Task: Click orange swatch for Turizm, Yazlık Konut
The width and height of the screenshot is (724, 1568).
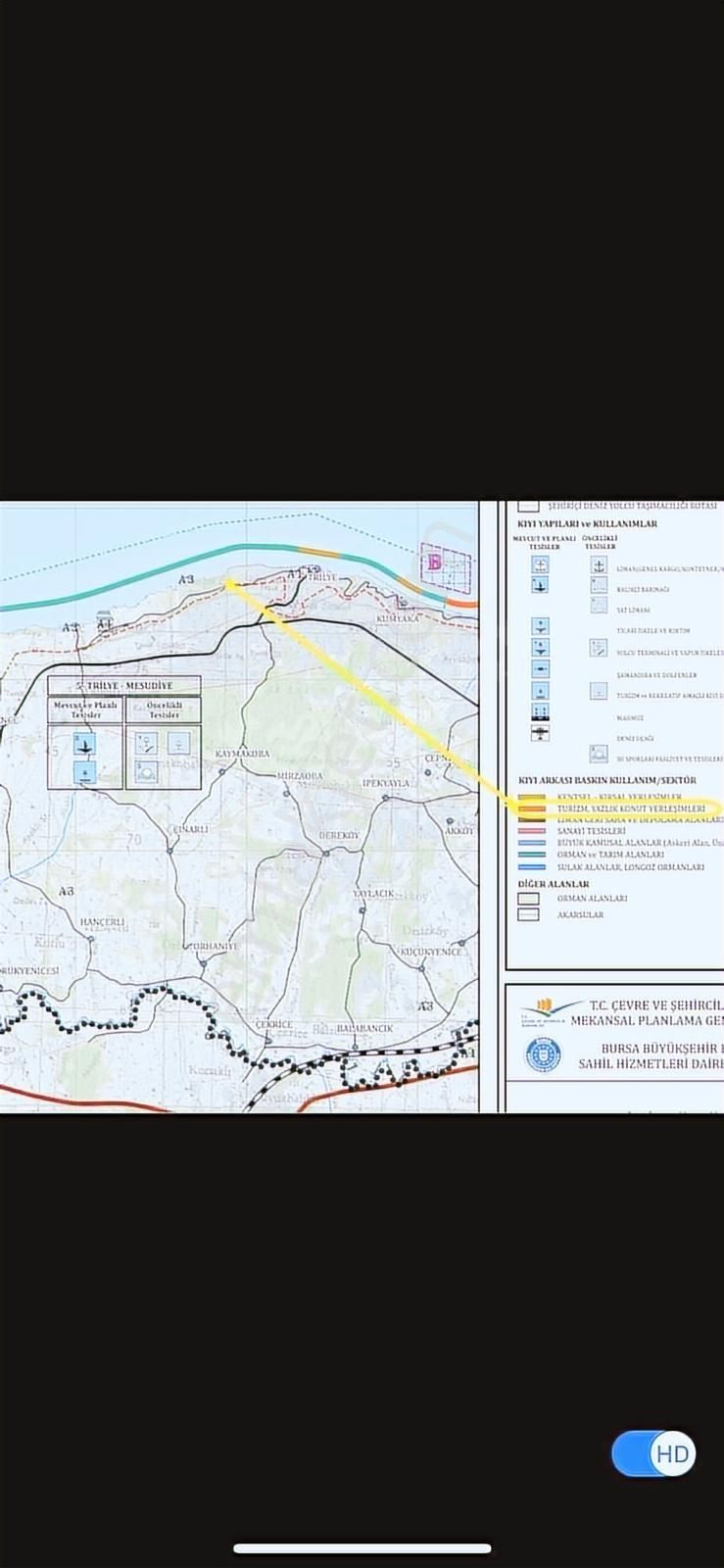Action: [532, 808]
